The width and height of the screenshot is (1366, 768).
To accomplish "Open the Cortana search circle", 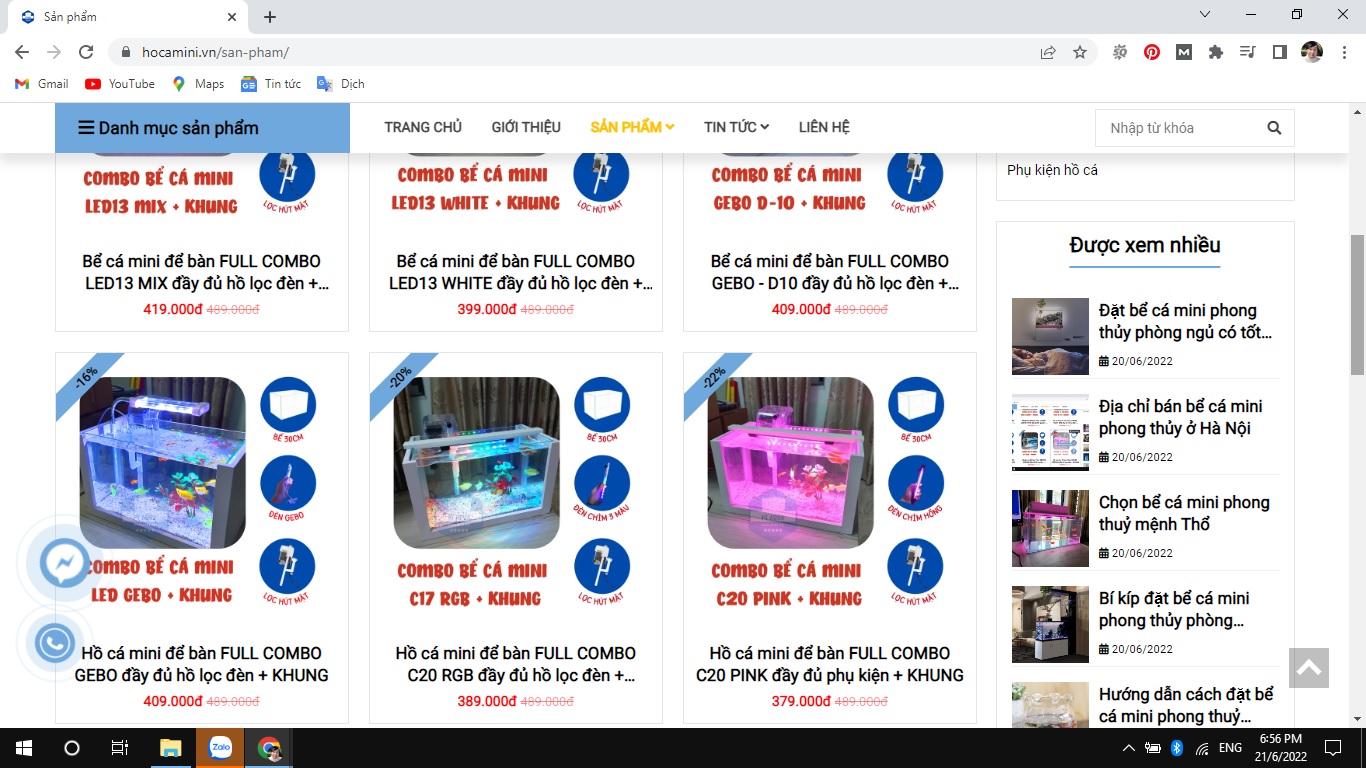I will (71, 748).
